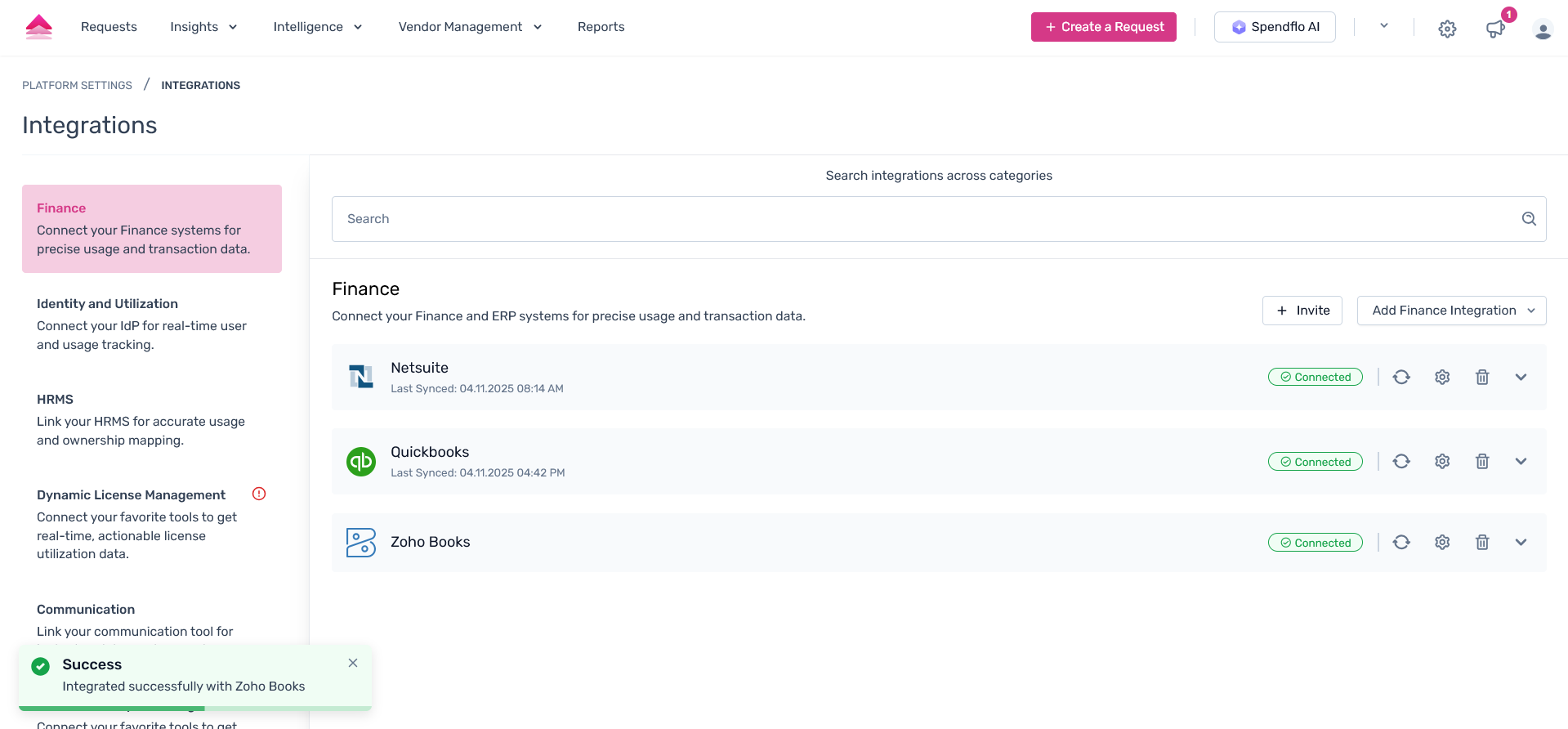The image size is (1568, 729).
Task: Click the Integrations page heading
Action: [x=90, y=125]
